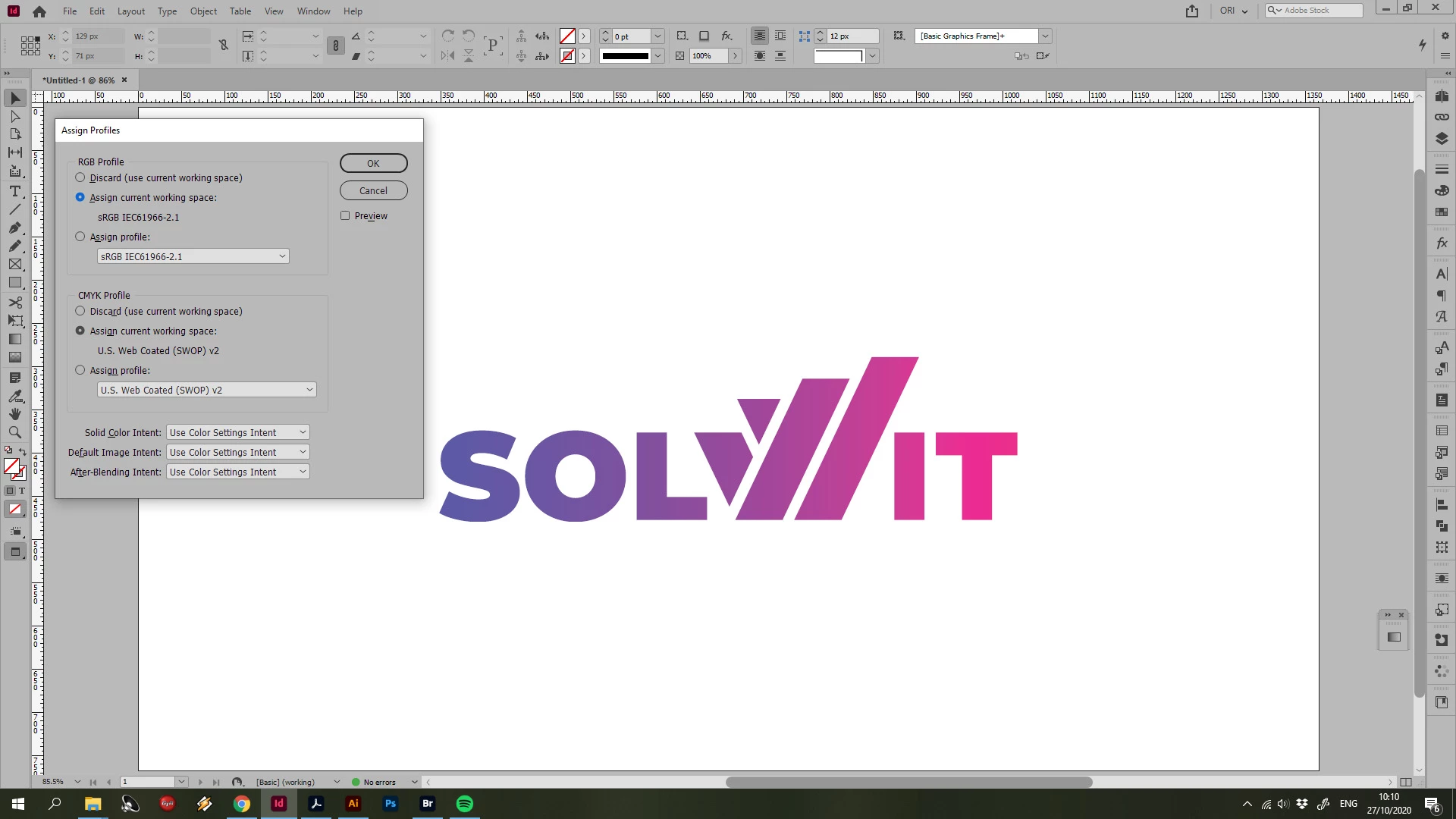Open the Window menu
This screenshot has height=819, width=1456.
click(x=313, y=11)
